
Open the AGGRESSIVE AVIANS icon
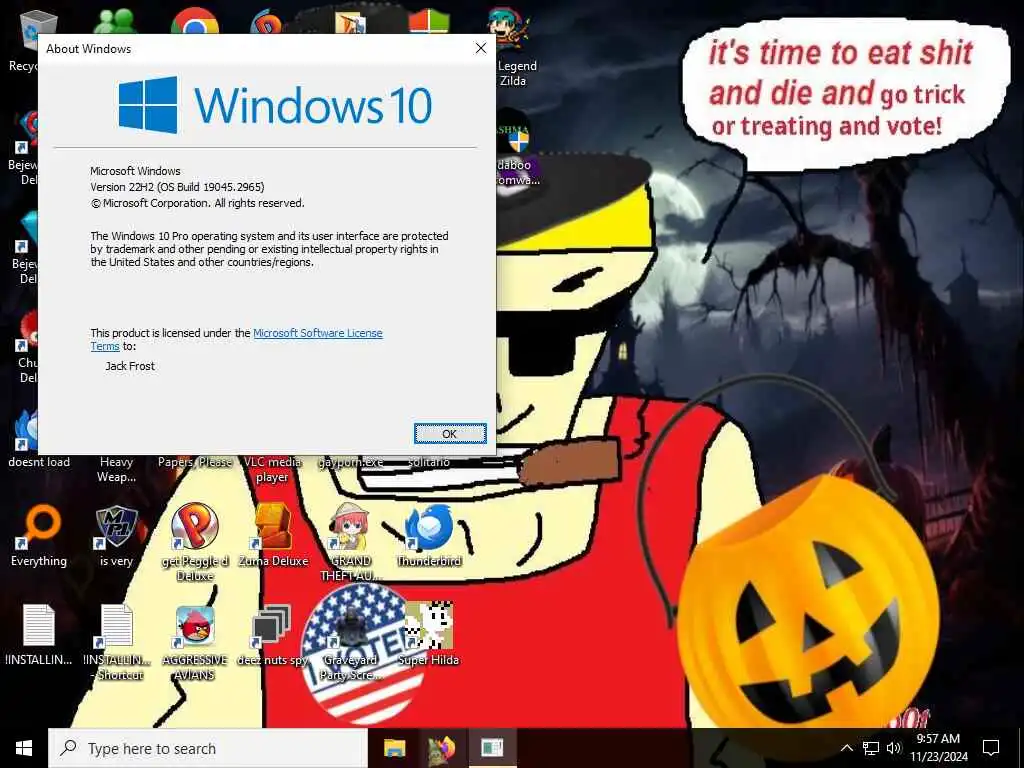195,641
